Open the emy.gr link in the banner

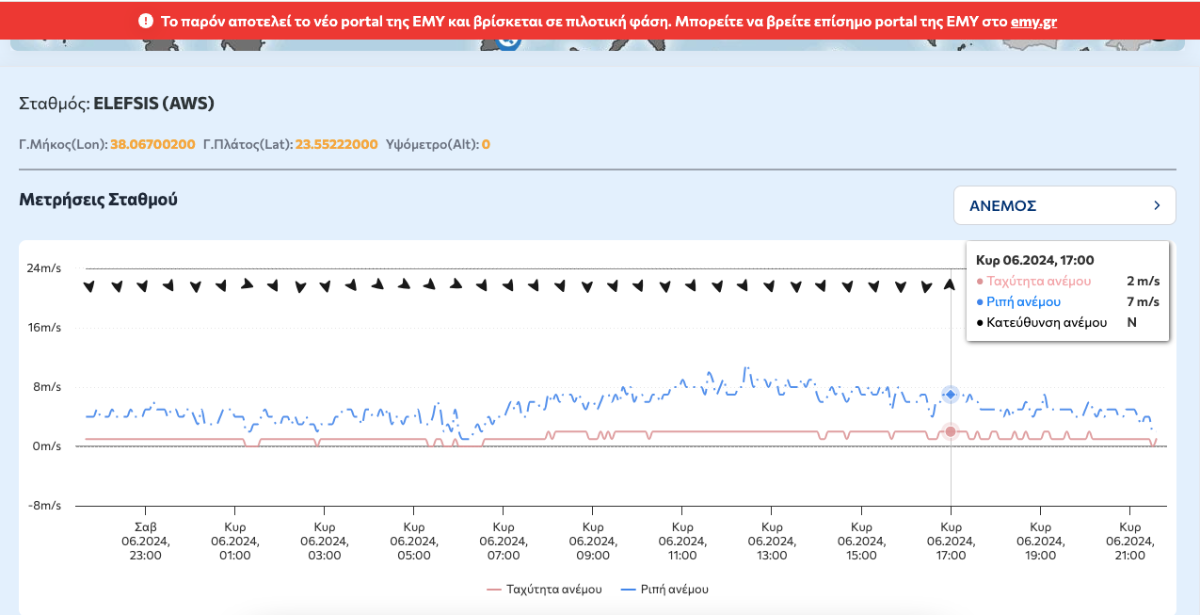pos(1034,20)
